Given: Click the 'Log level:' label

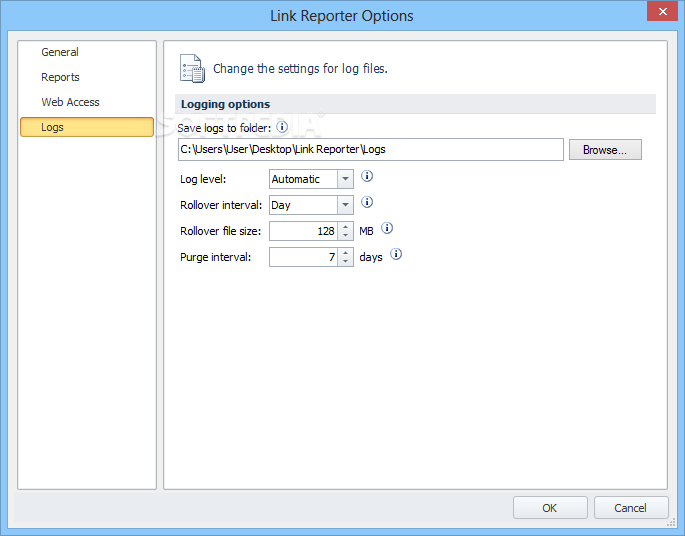Looking at the screenshot, I should click(203, 179).
